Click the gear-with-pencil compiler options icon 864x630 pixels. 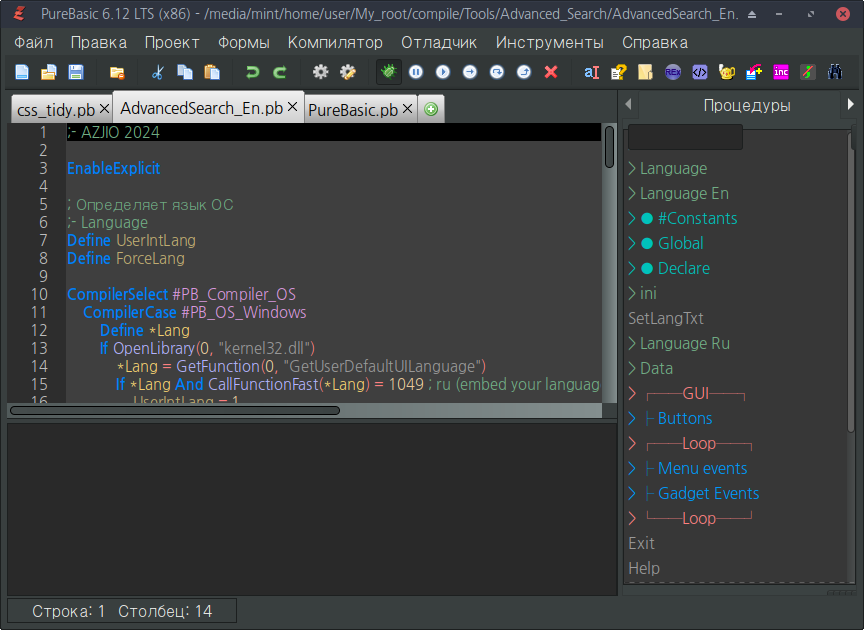[348, 72]
